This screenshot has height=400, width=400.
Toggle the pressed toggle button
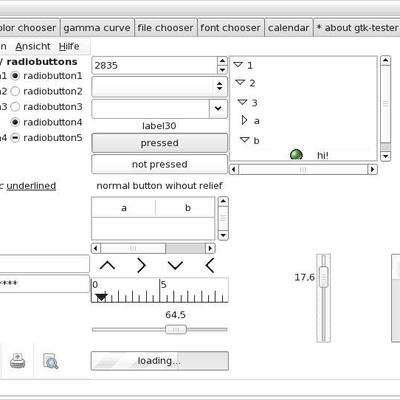click(159, 143)
